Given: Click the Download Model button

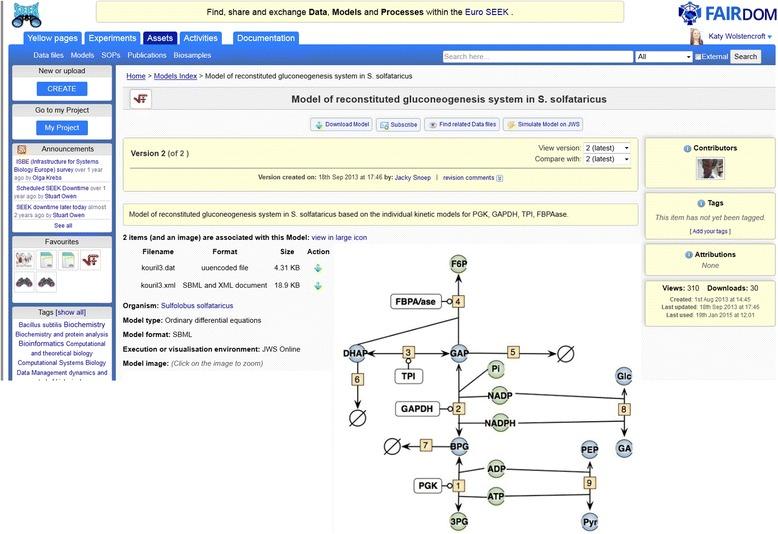Looking at the screenshot, I should (341, 125).
